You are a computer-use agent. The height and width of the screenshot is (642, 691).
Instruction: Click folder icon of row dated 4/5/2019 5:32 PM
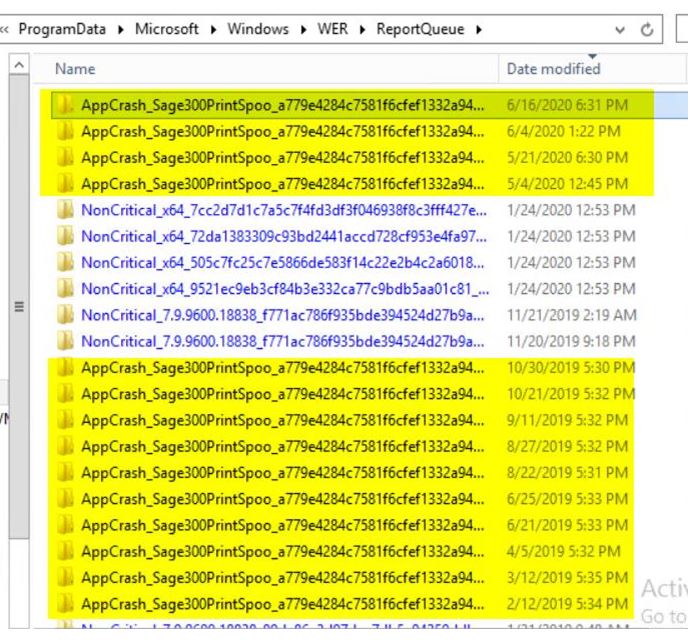pyautogui.click(x=66, y=551)
